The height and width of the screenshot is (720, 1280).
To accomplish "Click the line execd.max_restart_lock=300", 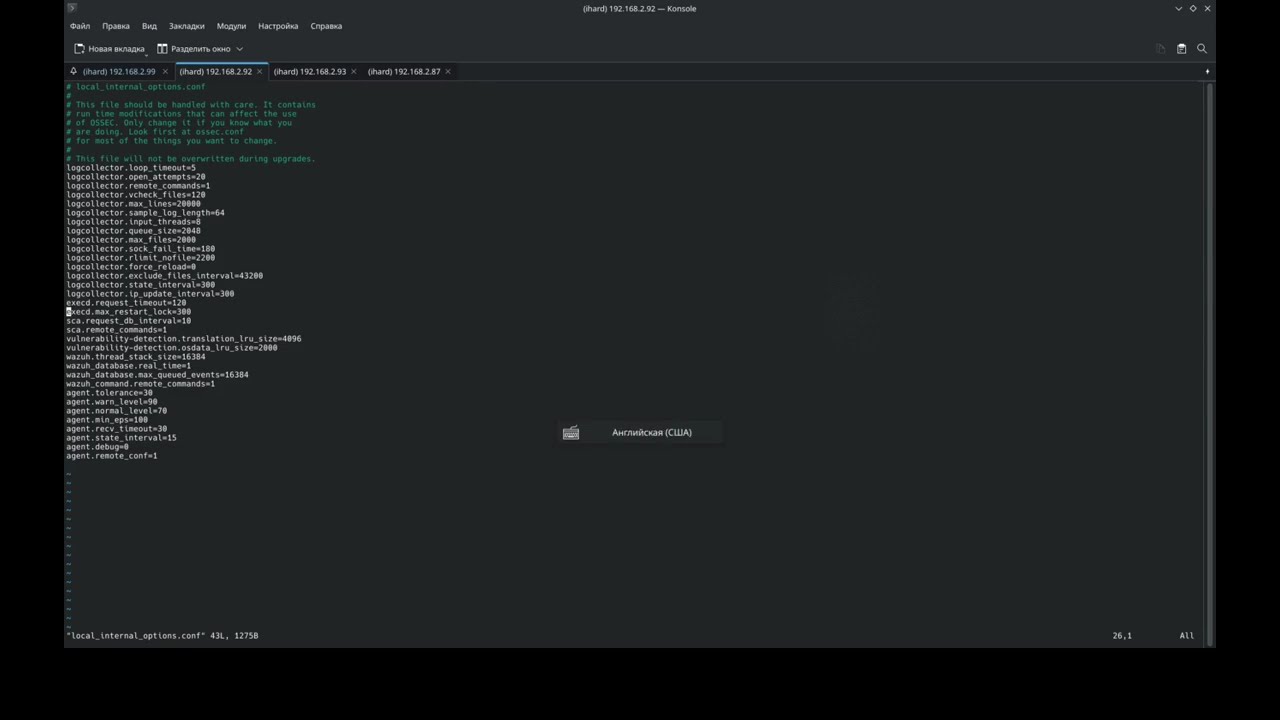I will [129, 312].
